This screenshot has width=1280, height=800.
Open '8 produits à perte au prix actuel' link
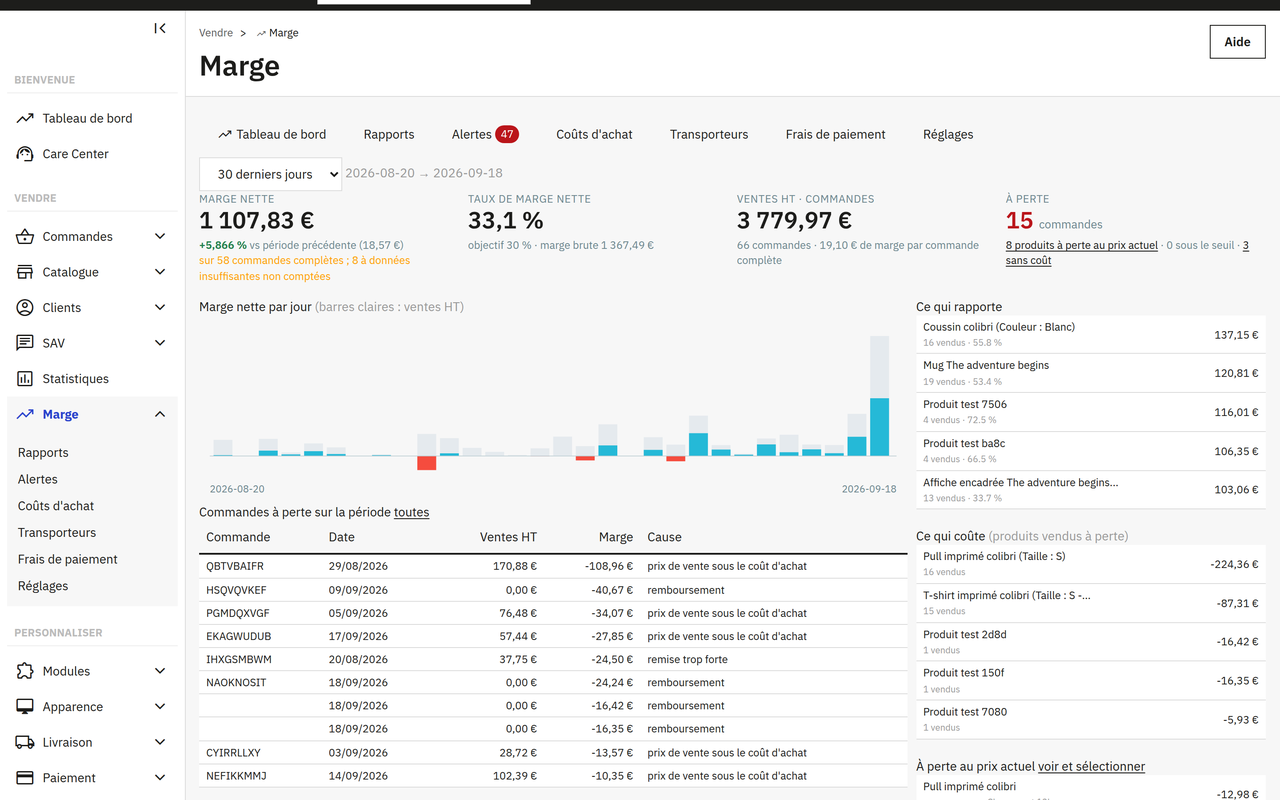point(1082,245)
